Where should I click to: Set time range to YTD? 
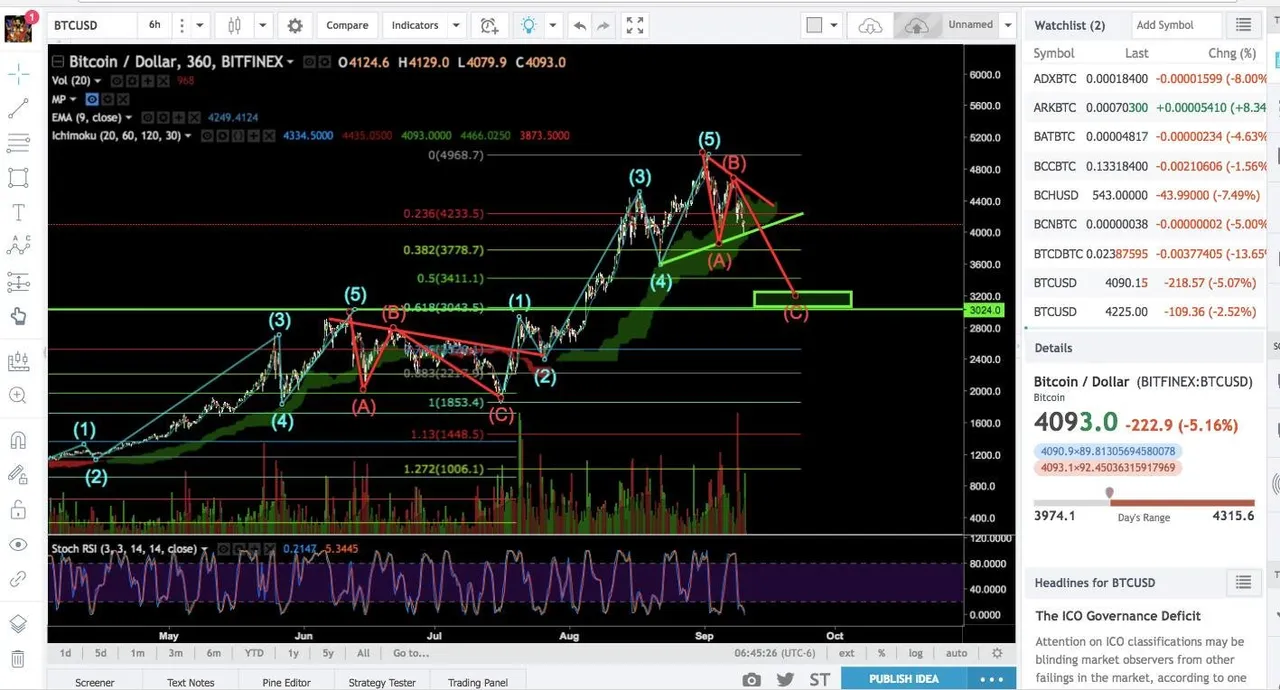[254, 653]
